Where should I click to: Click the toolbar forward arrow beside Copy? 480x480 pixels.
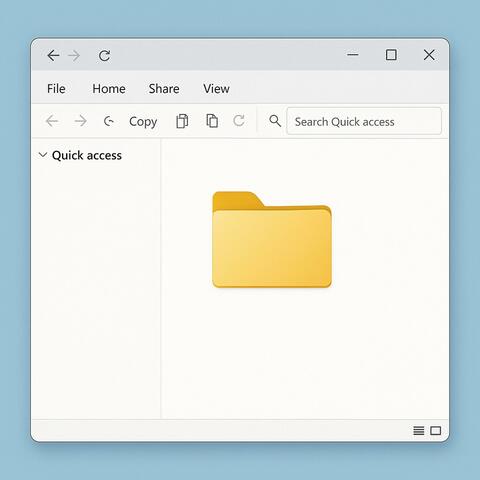point(80,121)
